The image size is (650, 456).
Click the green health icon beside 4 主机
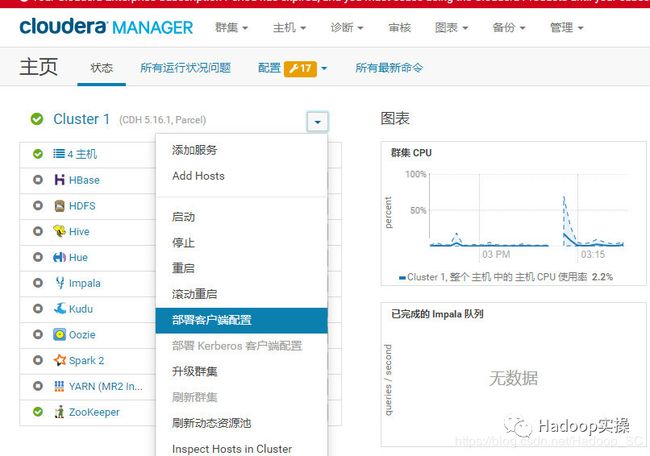pos(38,154)
